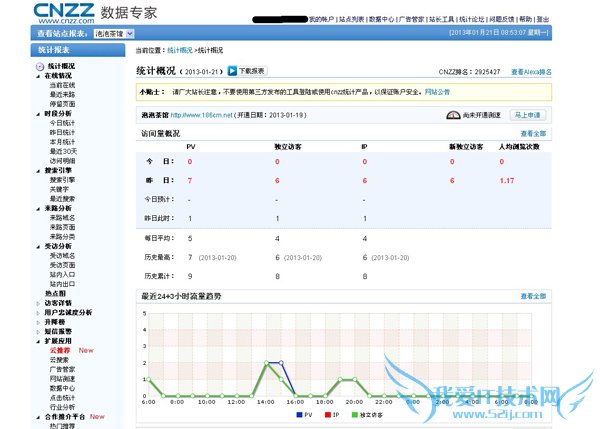Image resolution: width=600 pixels, height=429 pixels.
Task: Click the CNZZ logo
Action: click(x=64, y=12)
